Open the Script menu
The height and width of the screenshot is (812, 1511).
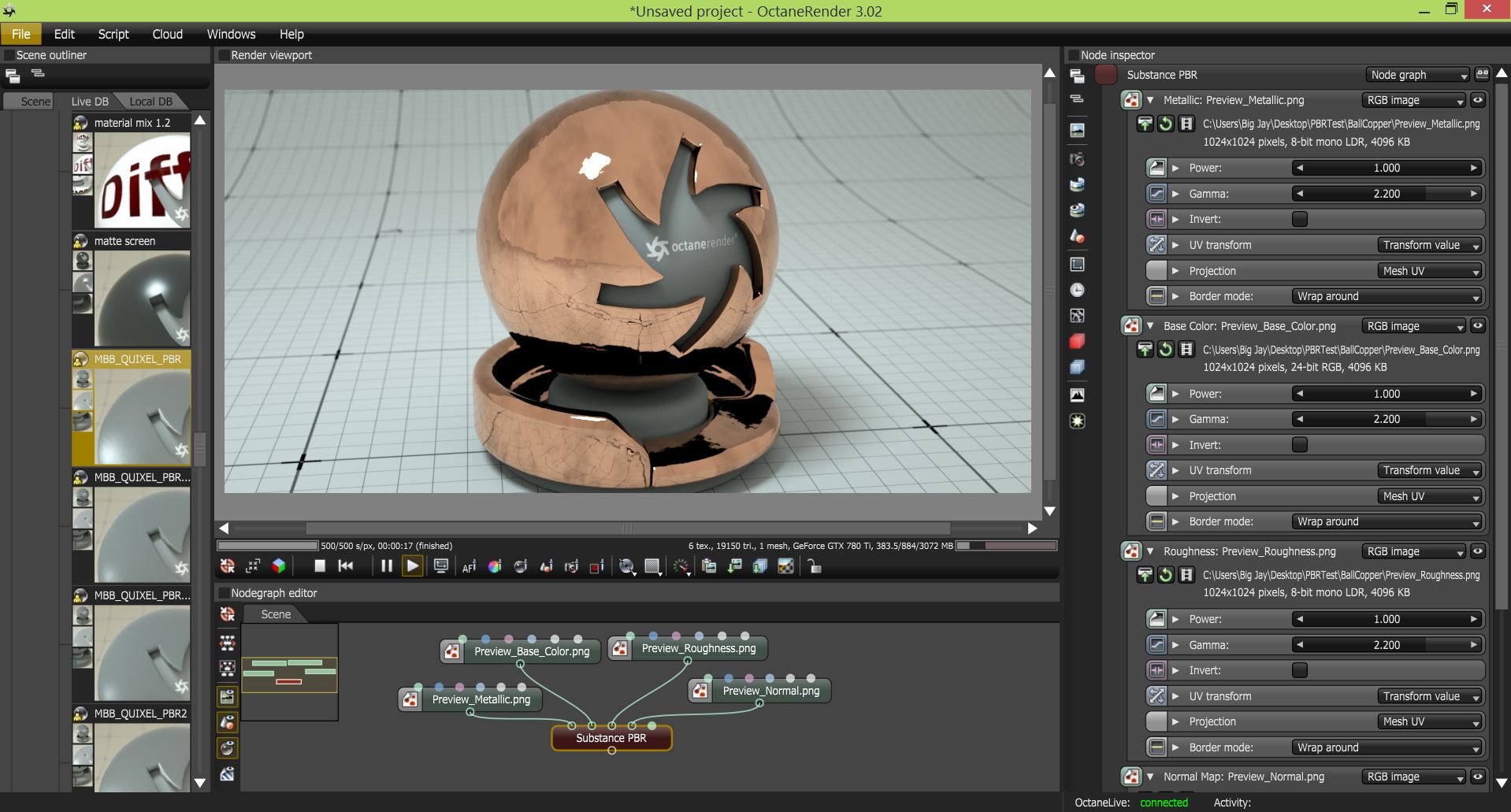click(113, 34)
